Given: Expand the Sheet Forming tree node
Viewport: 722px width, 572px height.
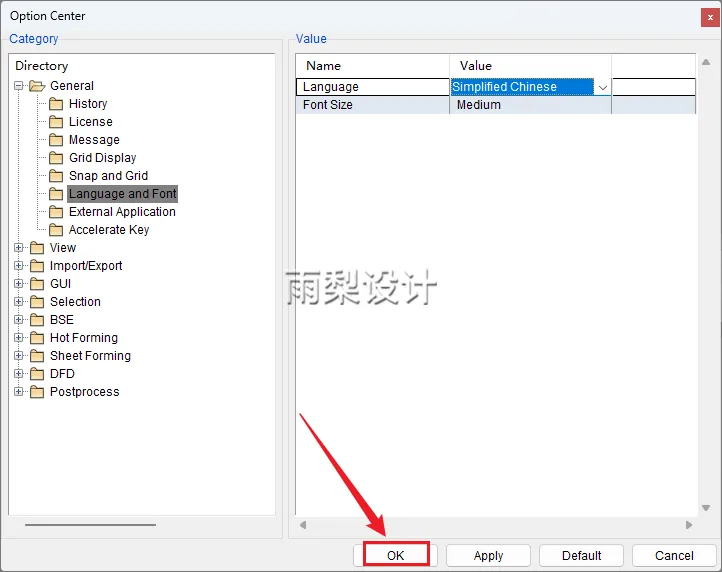Looking at the screenshot, I should tap(18, 356).
